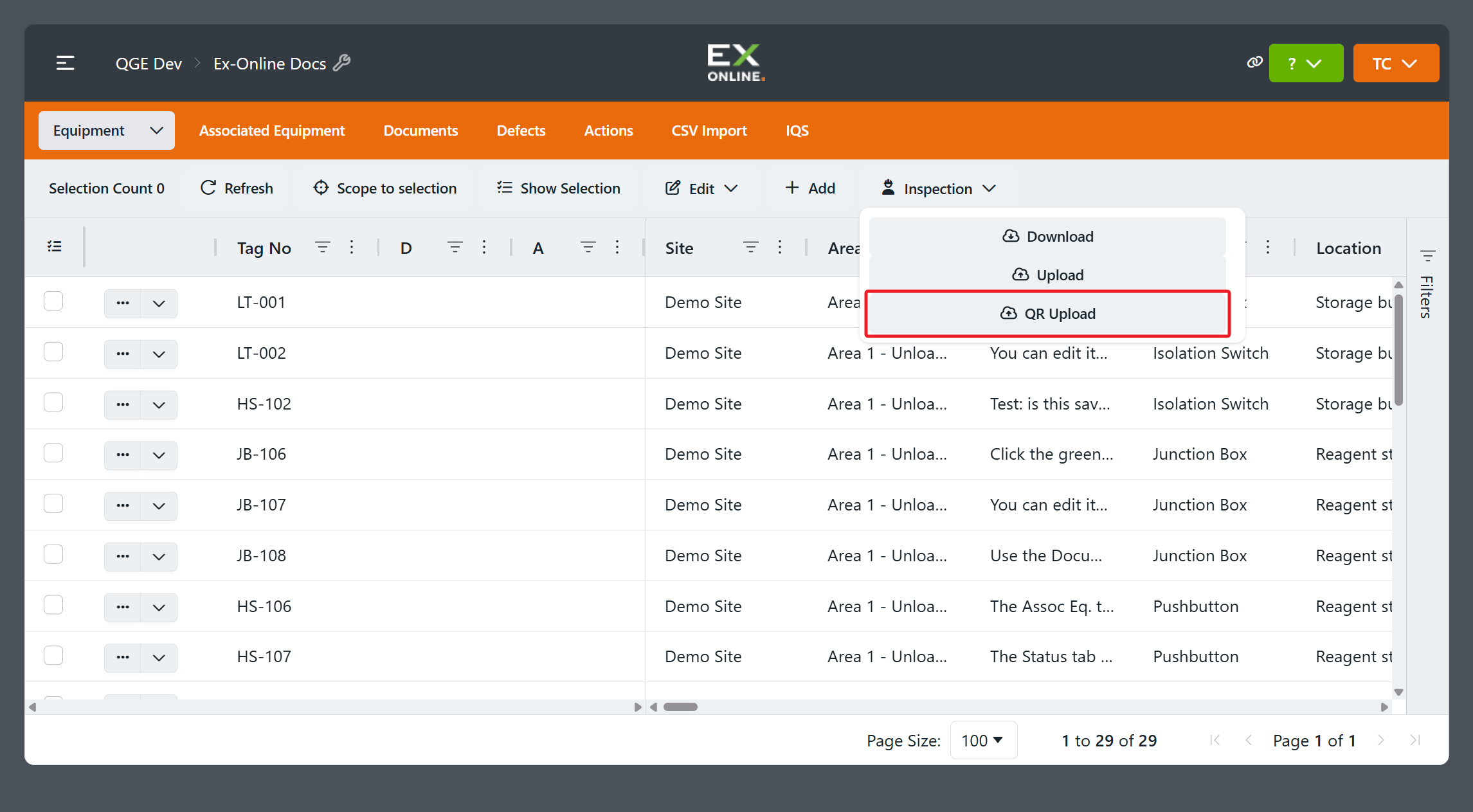The width and height of the screenshot is (1473, 812).
Task: Open the Site column filter icon
Action: [x=750, y=248]
